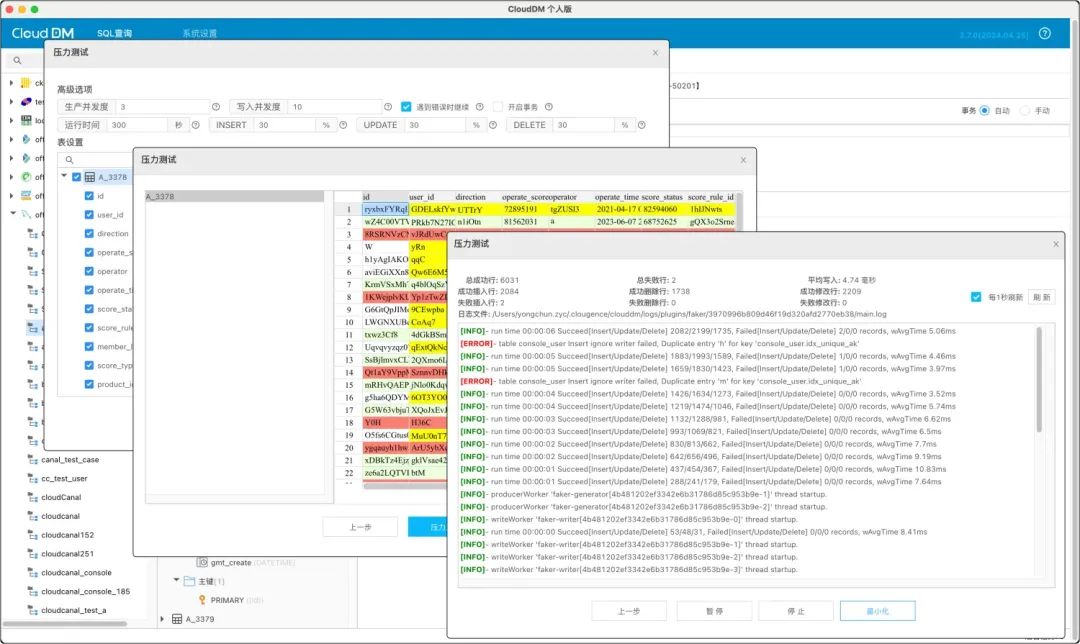Click the 暂停 pause button
Screen dimensions: 1080x644
[x=714, y=611]
